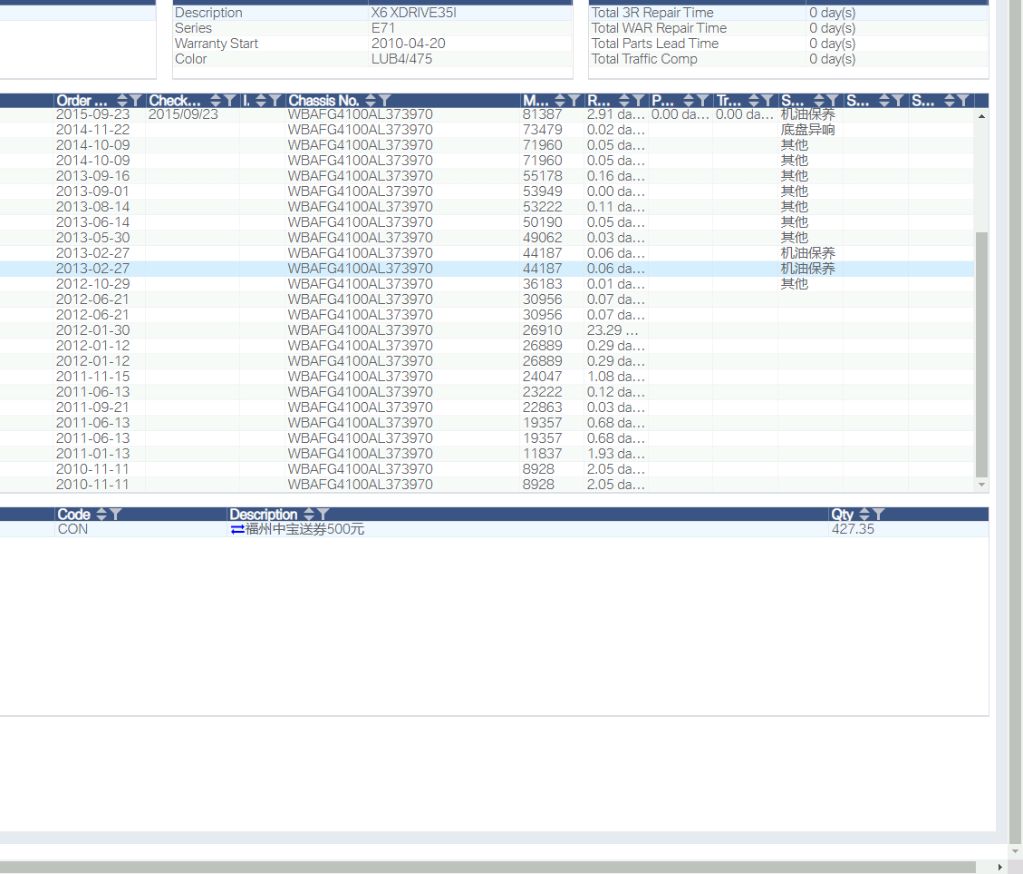1023x874 pixels.
Task: Open filter for lower Description column
Action: coord(322,514)
